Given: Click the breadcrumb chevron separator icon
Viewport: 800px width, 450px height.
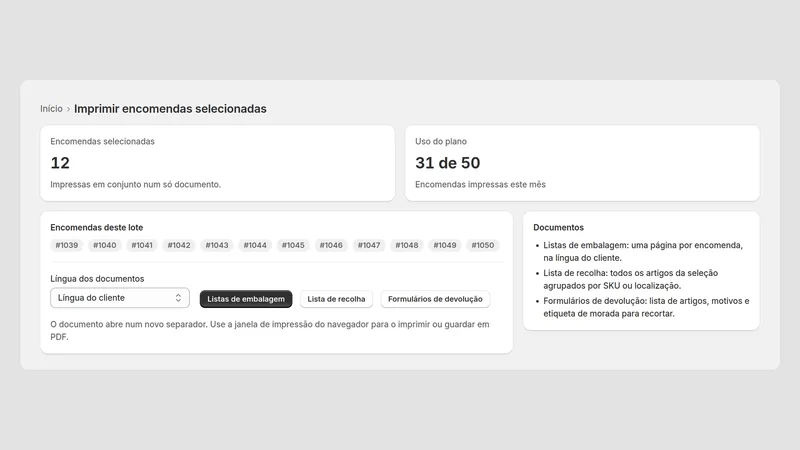Looking at the screenshot, I should click(x=68, y=109).
